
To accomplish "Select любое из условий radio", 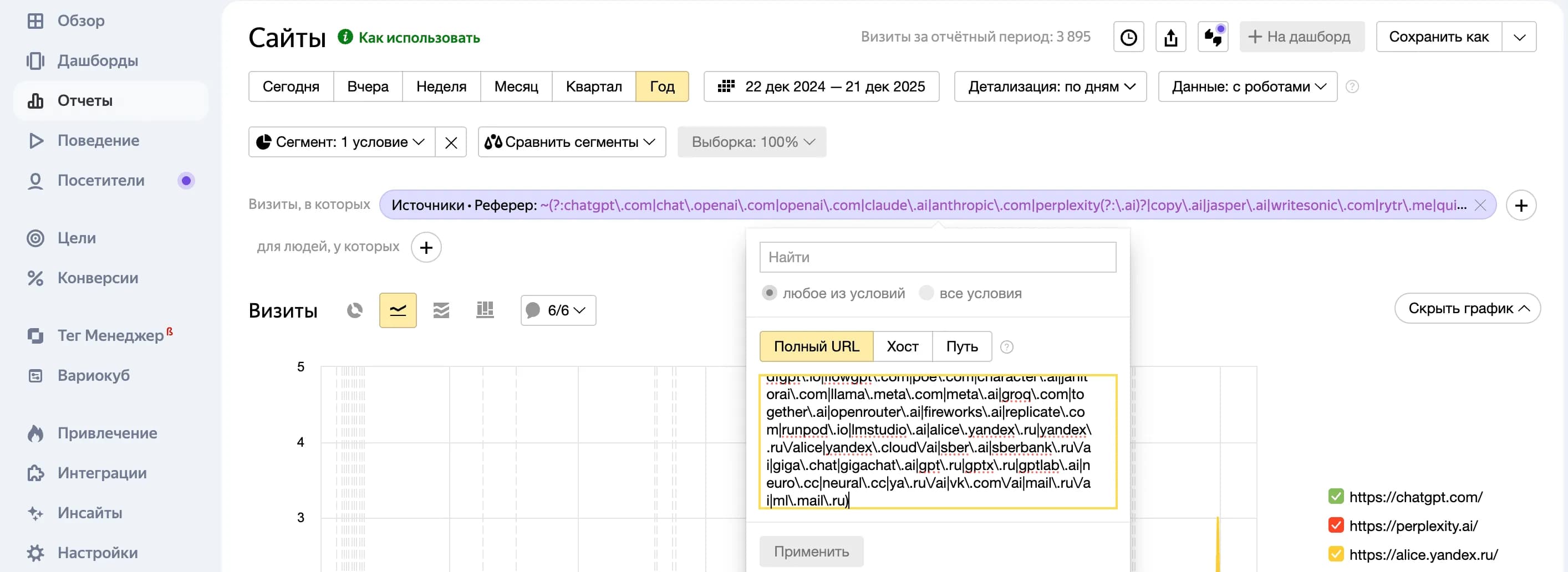I will [770, 293].
